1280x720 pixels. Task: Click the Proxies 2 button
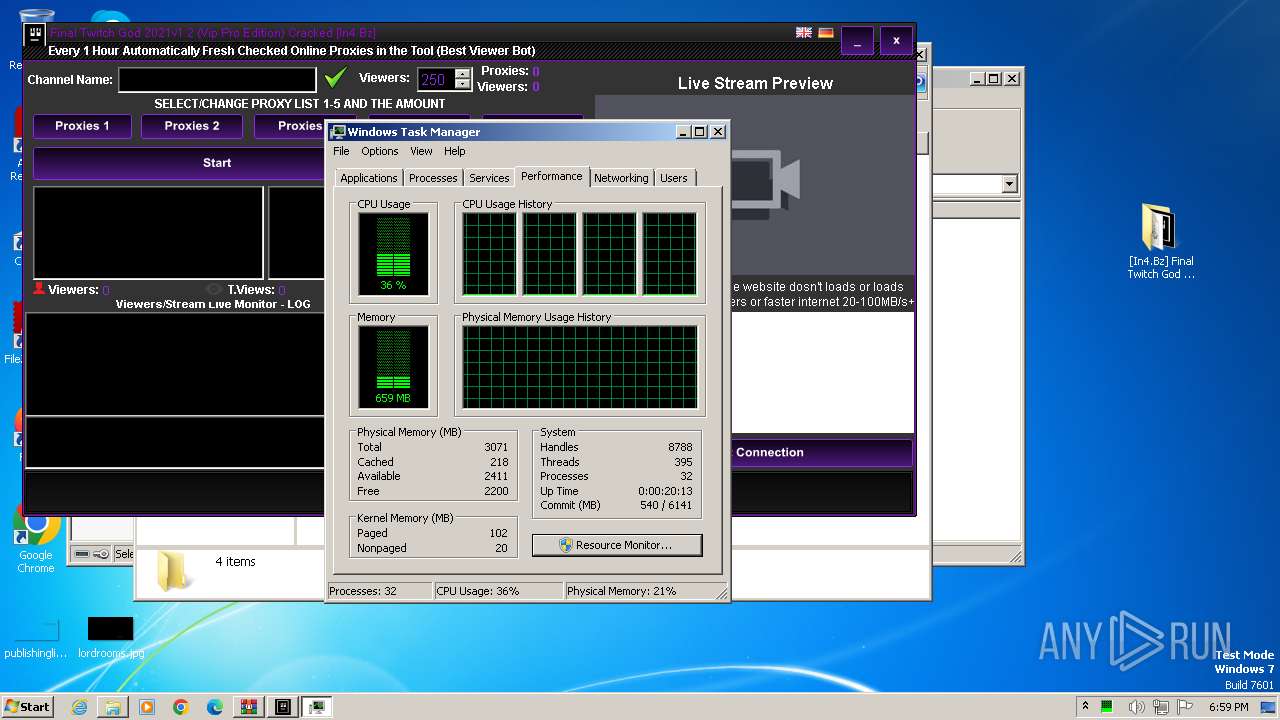coord(192,126)
